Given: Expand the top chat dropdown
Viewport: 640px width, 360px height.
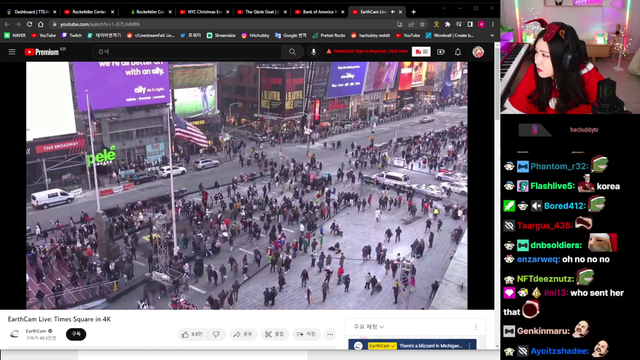Looking at the screenshot, I should pos(369,327).
